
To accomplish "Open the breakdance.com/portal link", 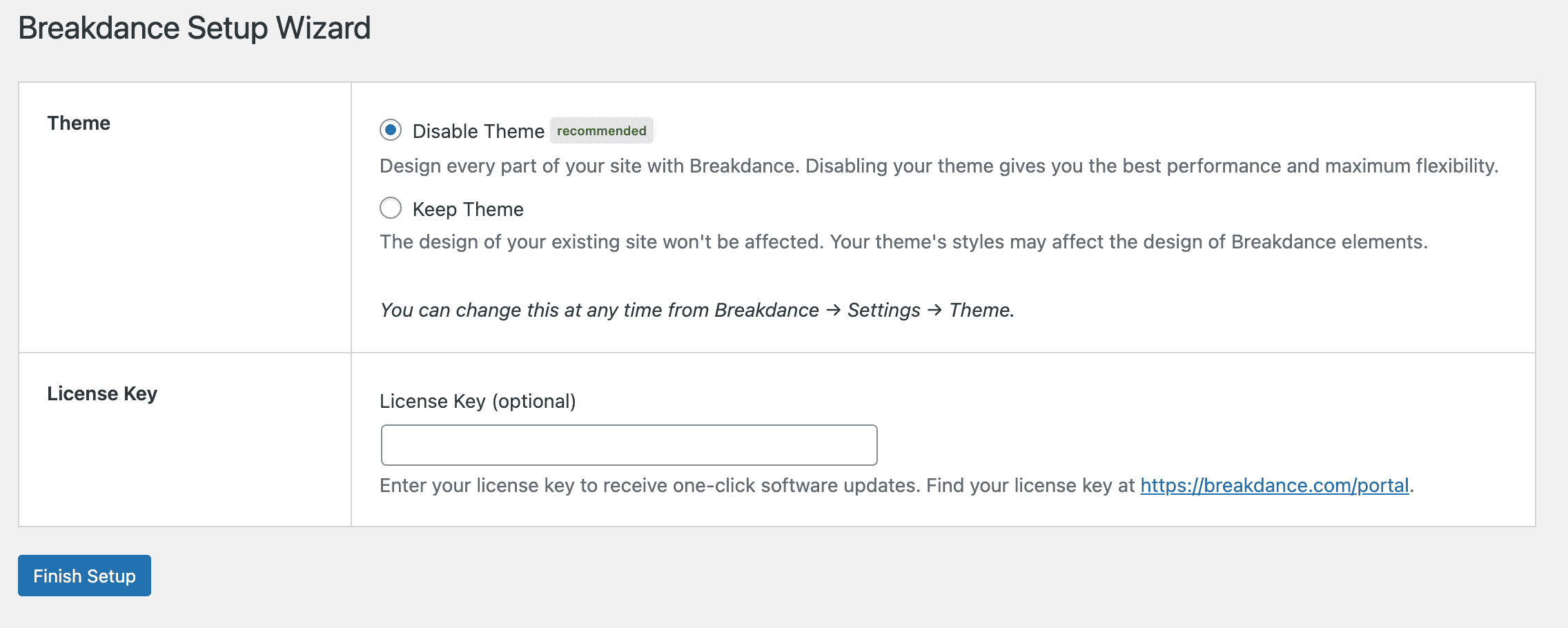I will [1274, 485].
